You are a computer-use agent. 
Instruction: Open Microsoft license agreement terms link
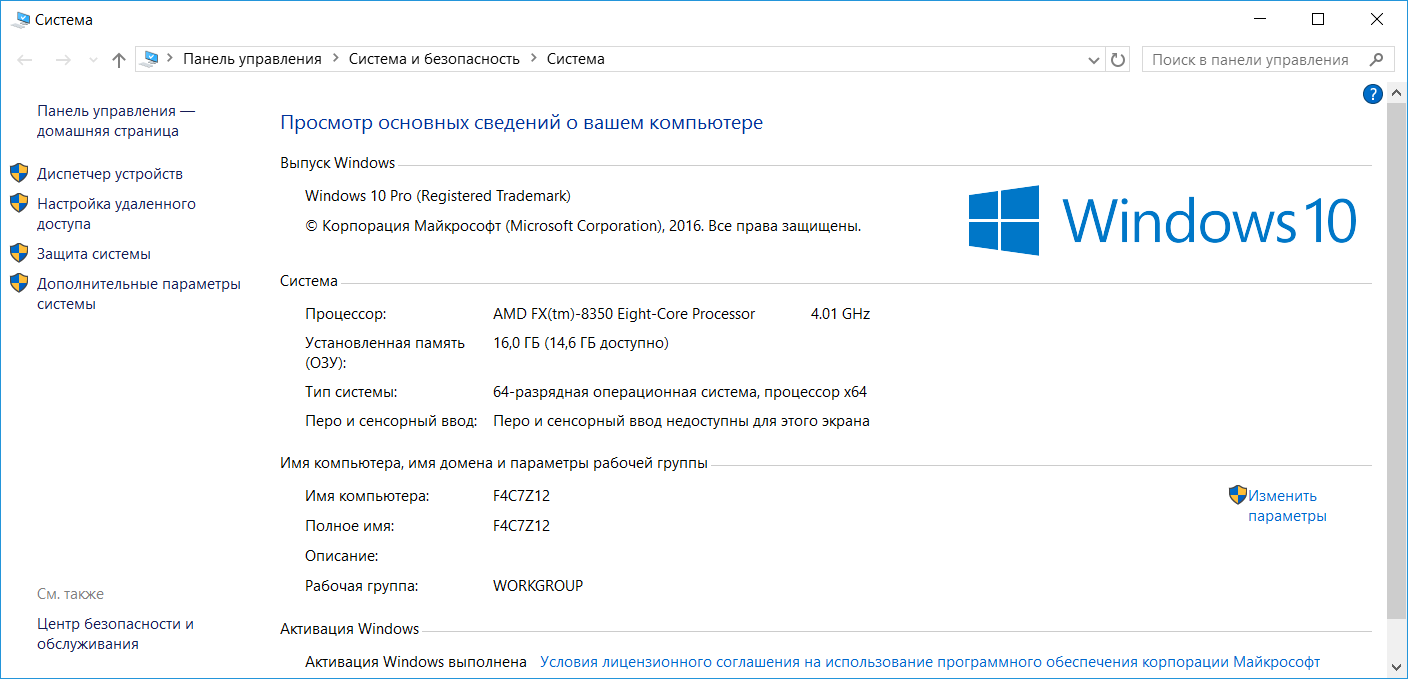pos(930,662)
